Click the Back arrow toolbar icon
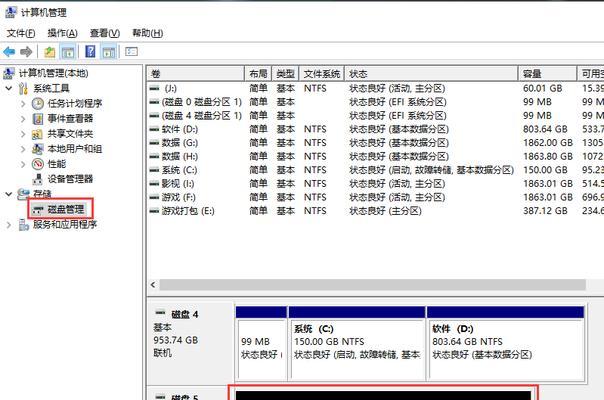 tap(9, 52)
